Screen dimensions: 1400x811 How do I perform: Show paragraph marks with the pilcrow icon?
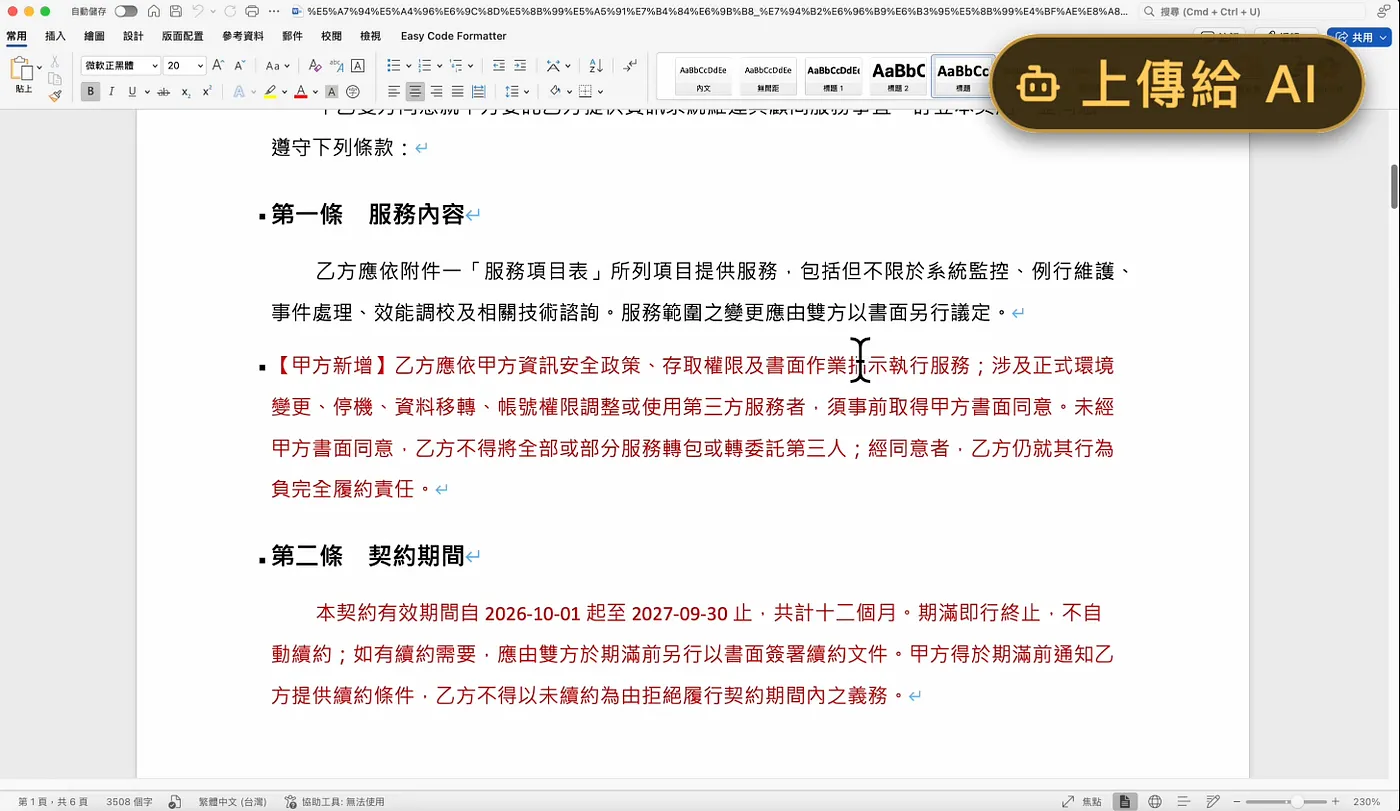[x=629, y=65]
